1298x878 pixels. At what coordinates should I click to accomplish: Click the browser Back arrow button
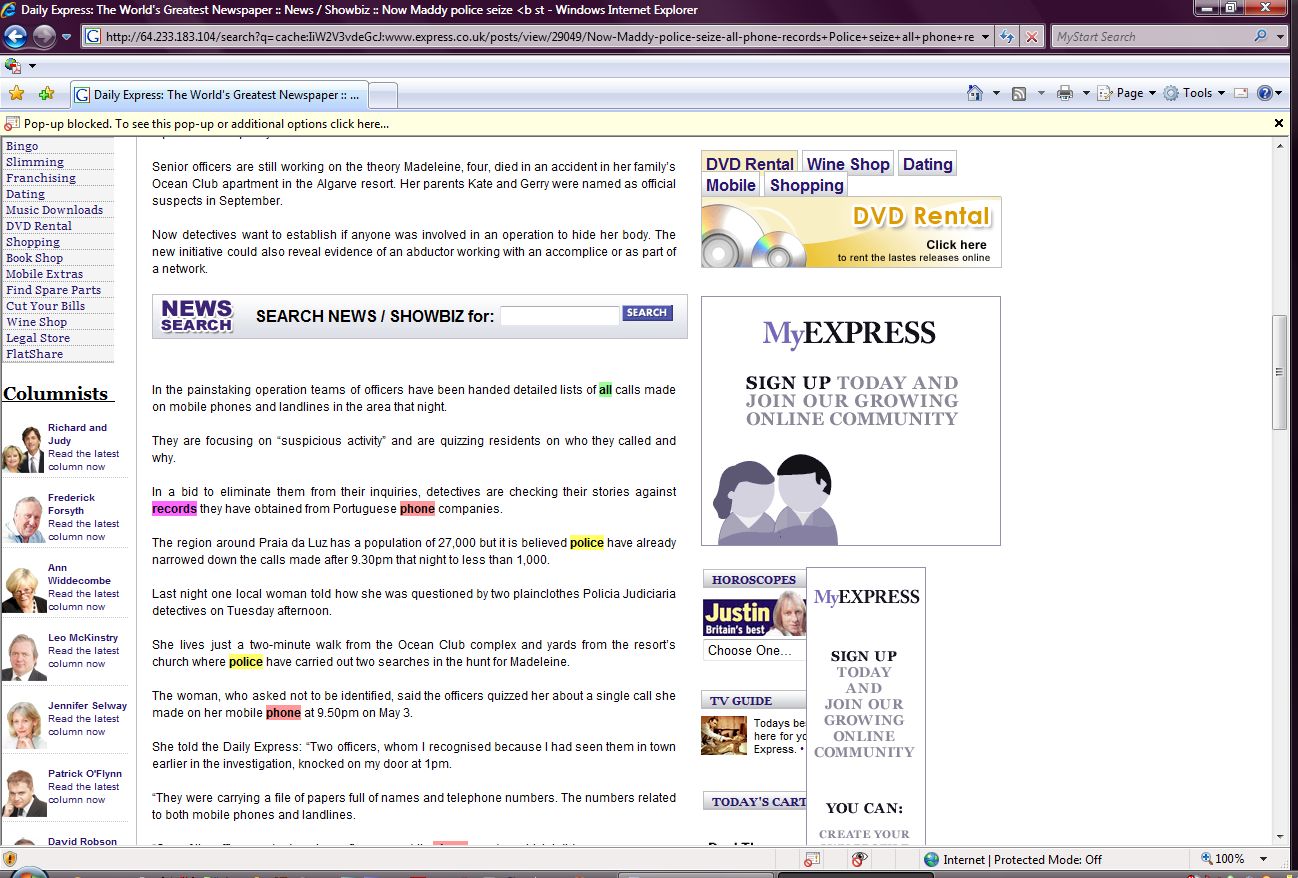pyautogui.click(x=16, y=37)
